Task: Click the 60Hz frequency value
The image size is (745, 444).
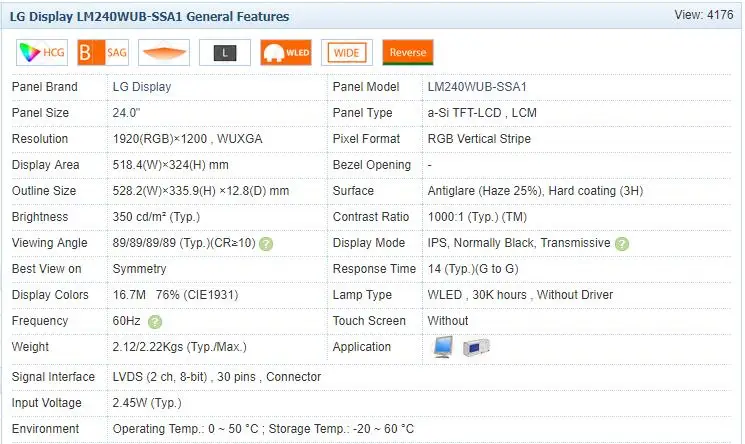Action: (126, 321)
